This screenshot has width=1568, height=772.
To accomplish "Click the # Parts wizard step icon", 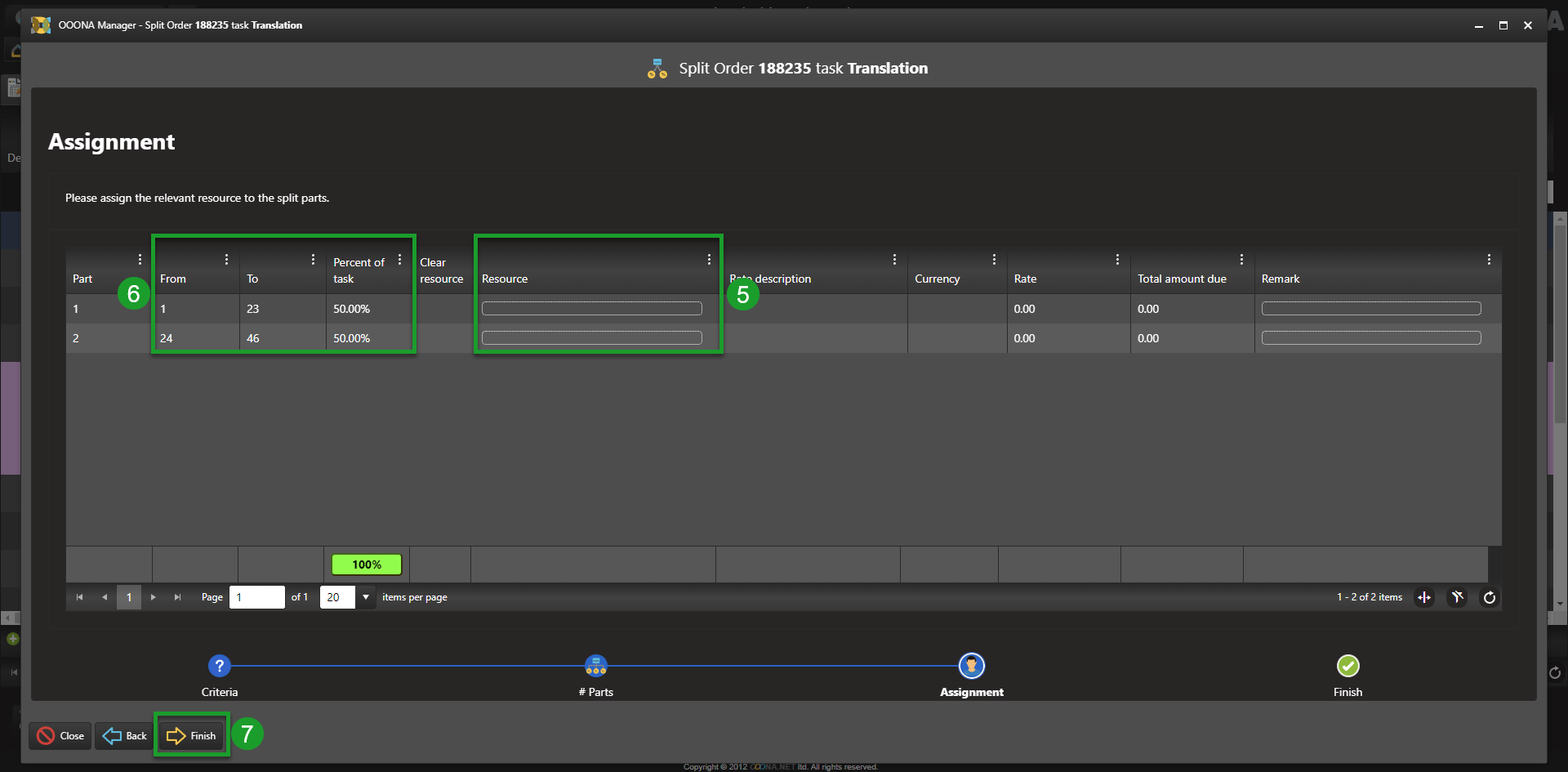I will 596,666.
